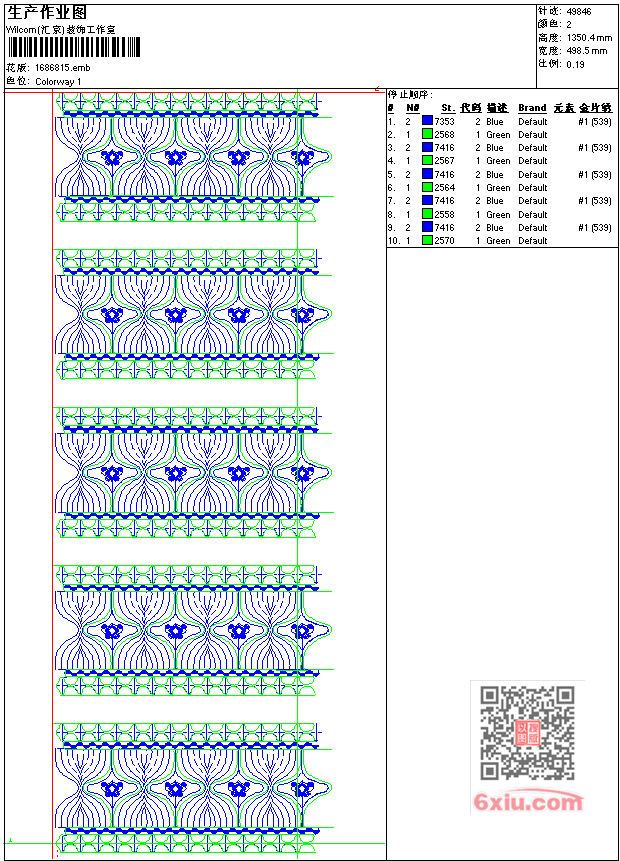The image size is (620, 861).
Task: Pick the green swatch beside 2564
Action: tap(427, 188)
